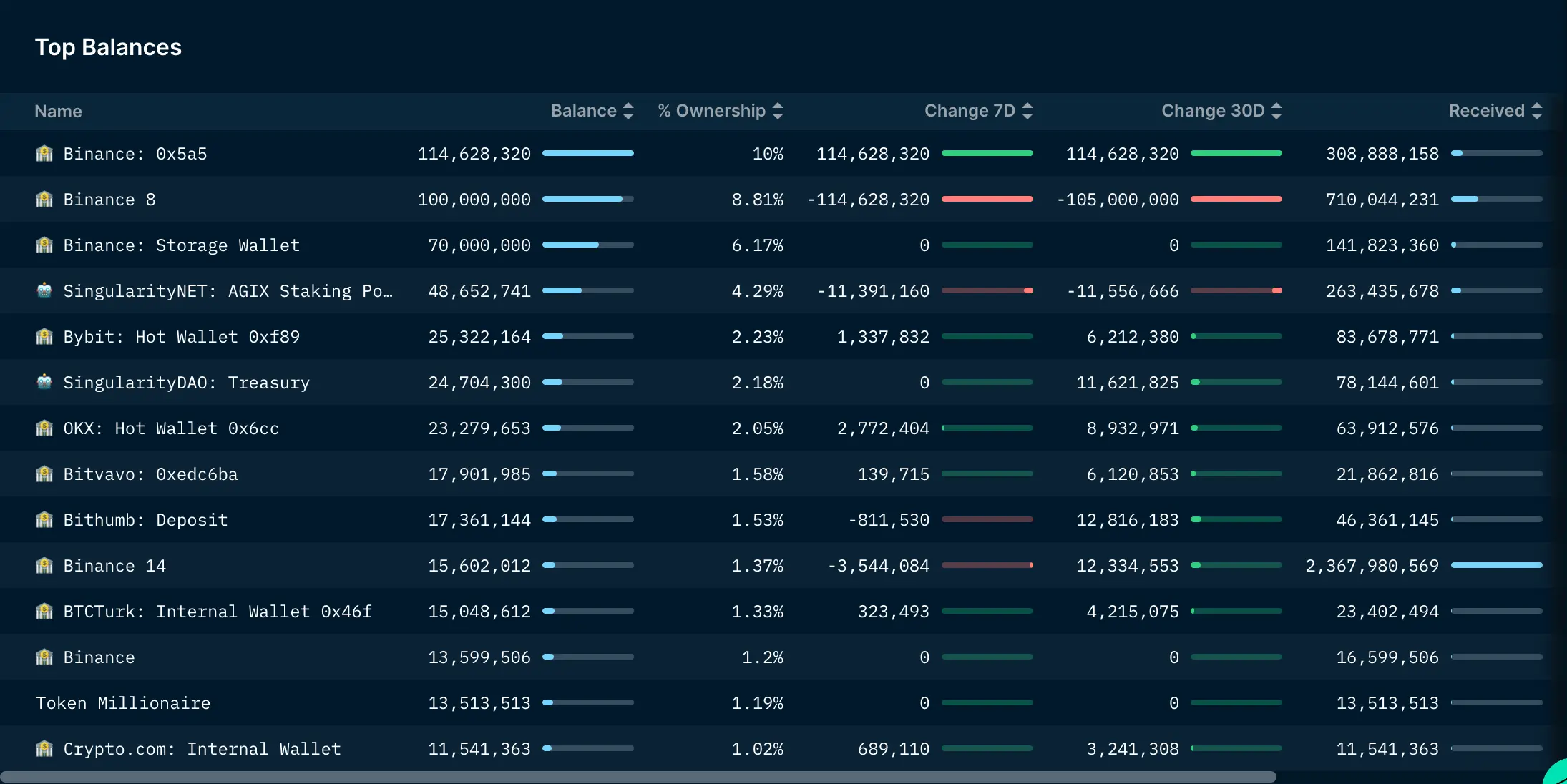Sort by % Ownership sort arrows

(x=778, y=111)
